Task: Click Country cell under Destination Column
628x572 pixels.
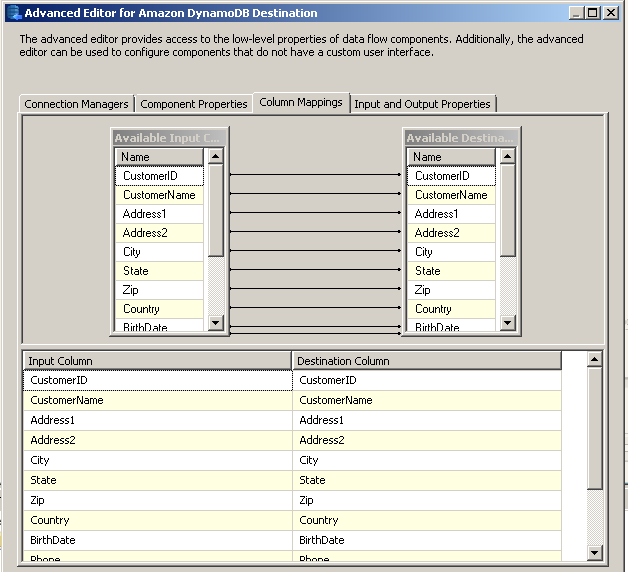Action: tap(427, 520)
